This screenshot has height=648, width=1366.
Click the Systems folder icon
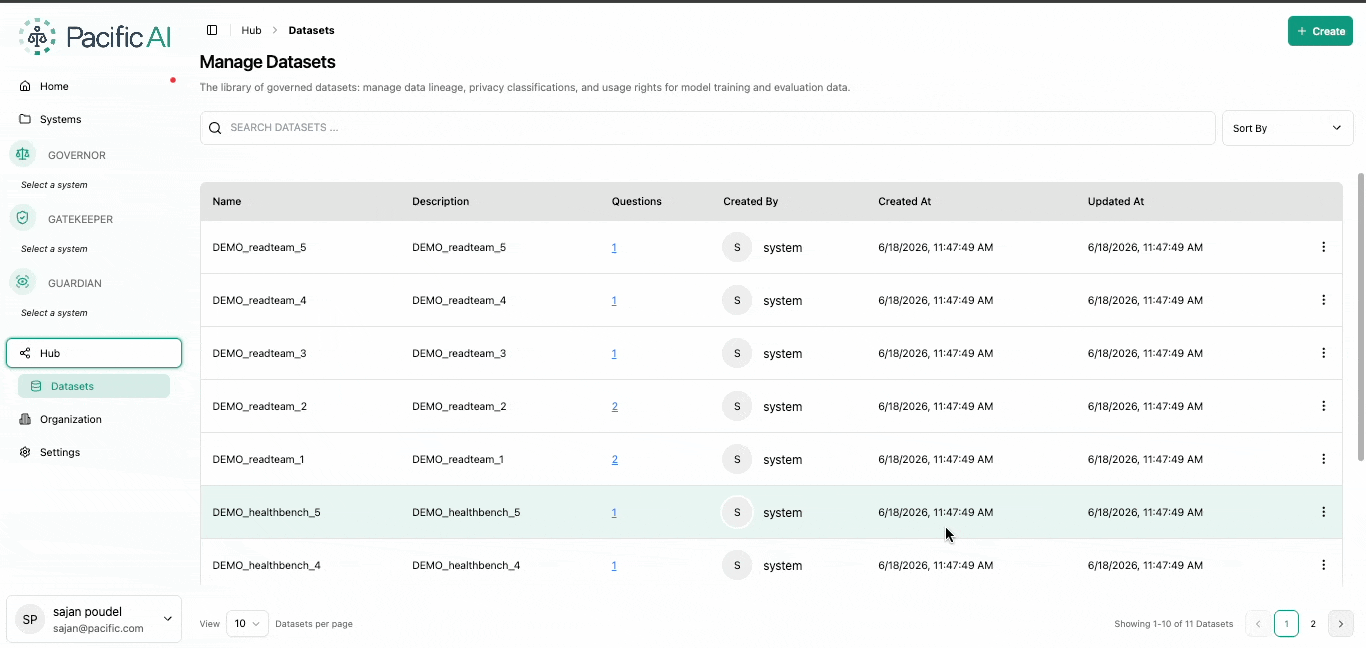pos(25,119)
